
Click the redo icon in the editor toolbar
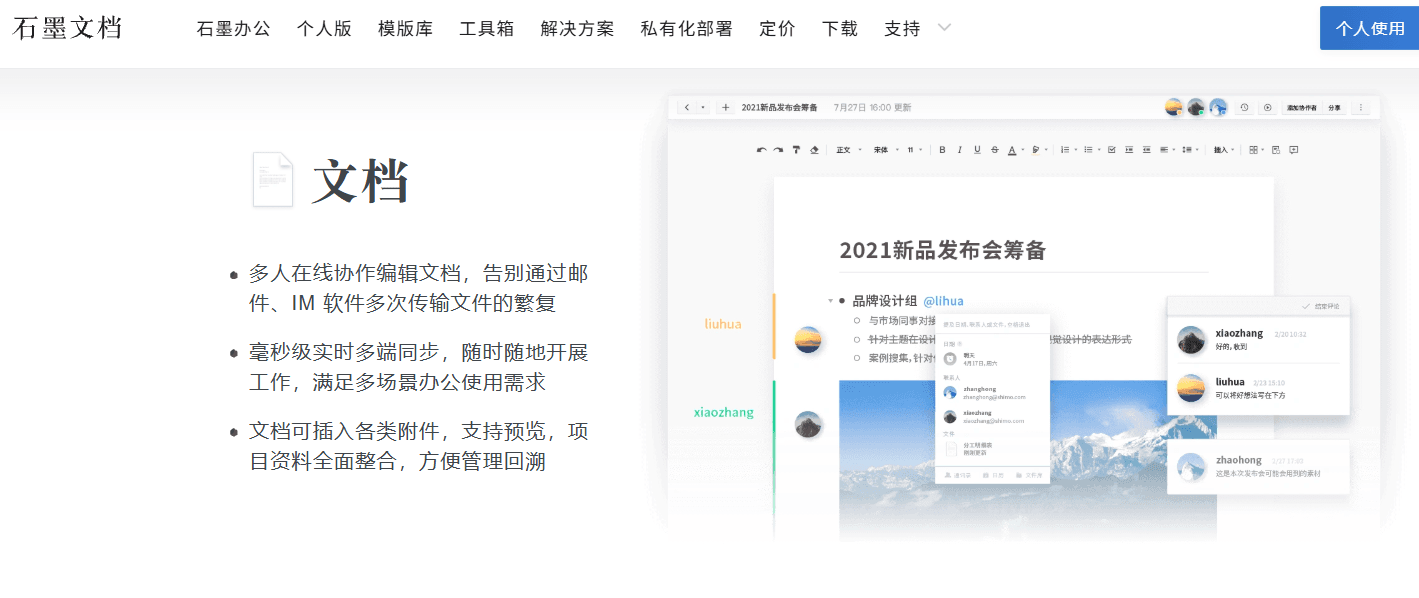[778, 150]
